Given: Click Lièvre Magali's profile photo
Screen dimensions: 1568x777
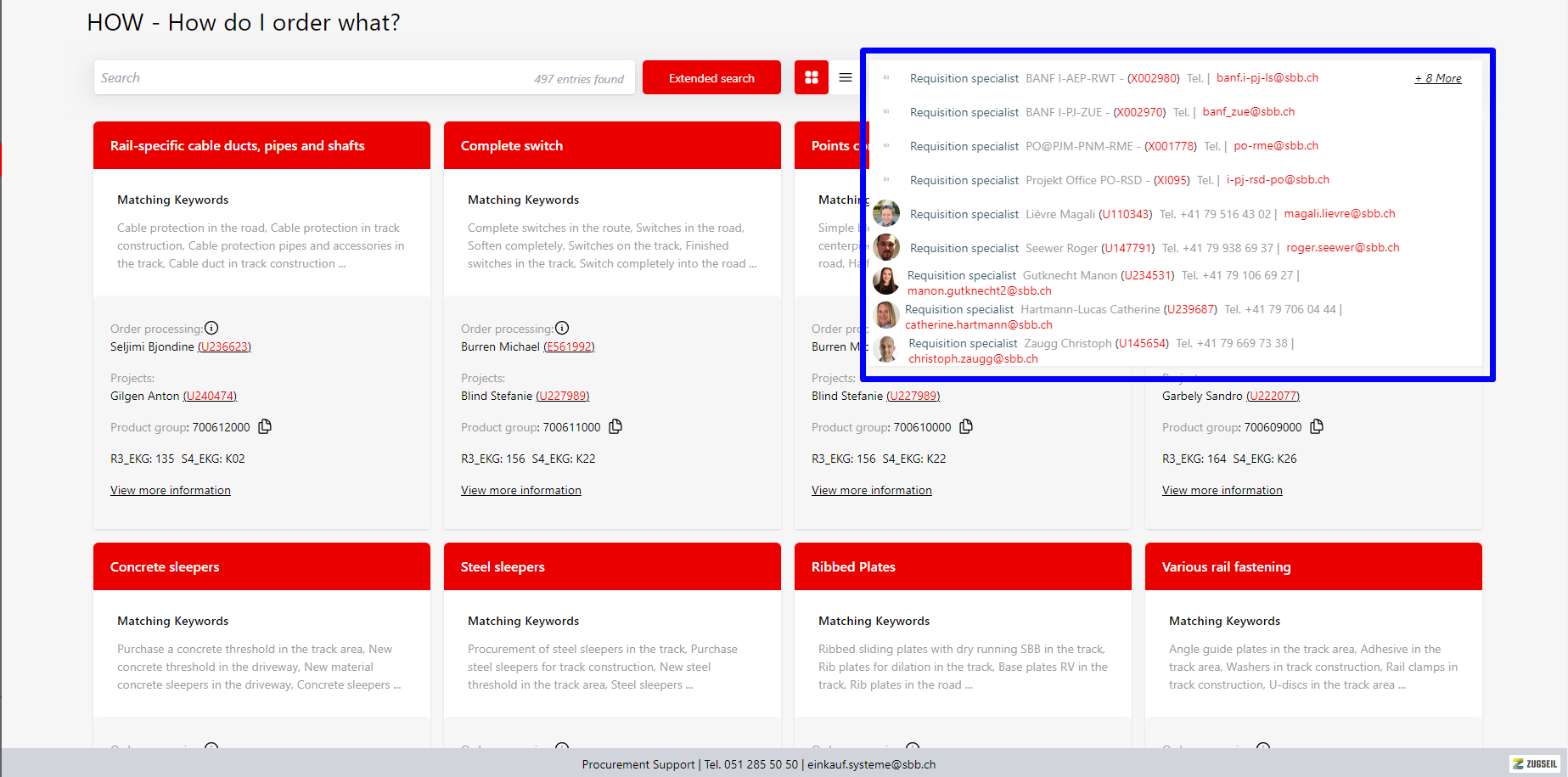Looking at the screenshot, I should click(886, 213).
